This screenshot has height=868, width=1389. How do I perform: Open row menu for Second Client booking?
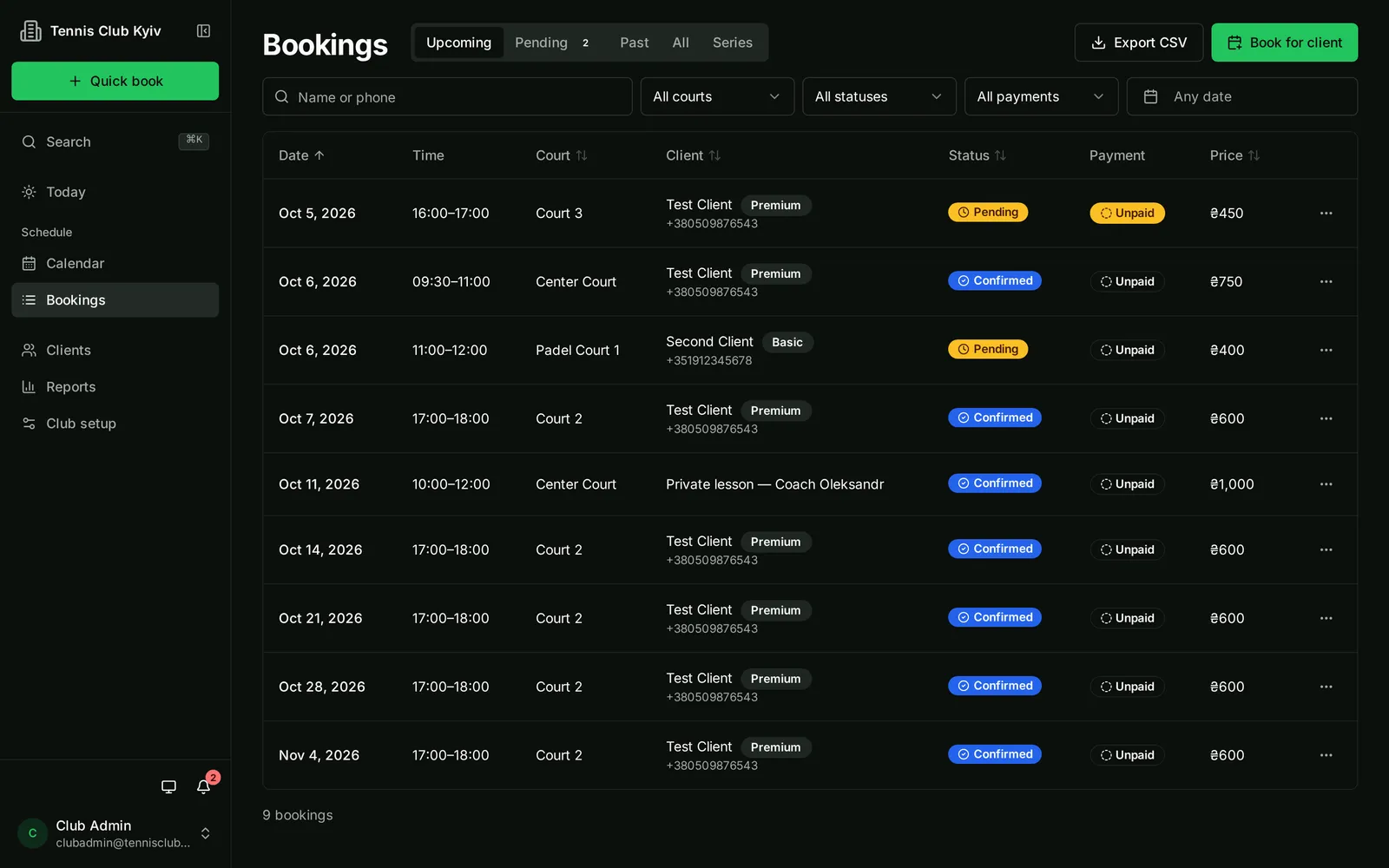tap(1326, 350)
